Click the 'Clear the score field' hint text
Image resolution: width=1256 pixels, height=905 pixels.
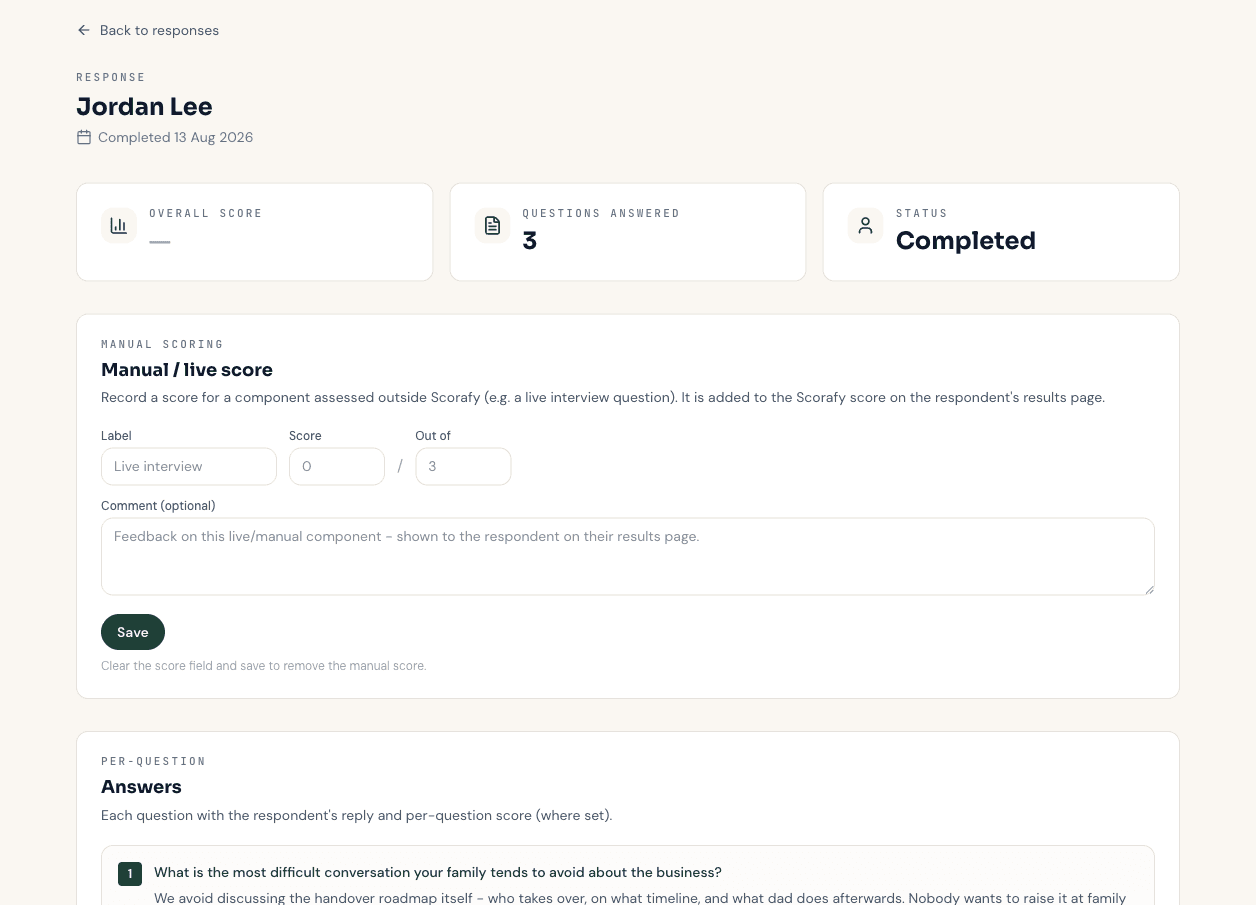[264, 666]
